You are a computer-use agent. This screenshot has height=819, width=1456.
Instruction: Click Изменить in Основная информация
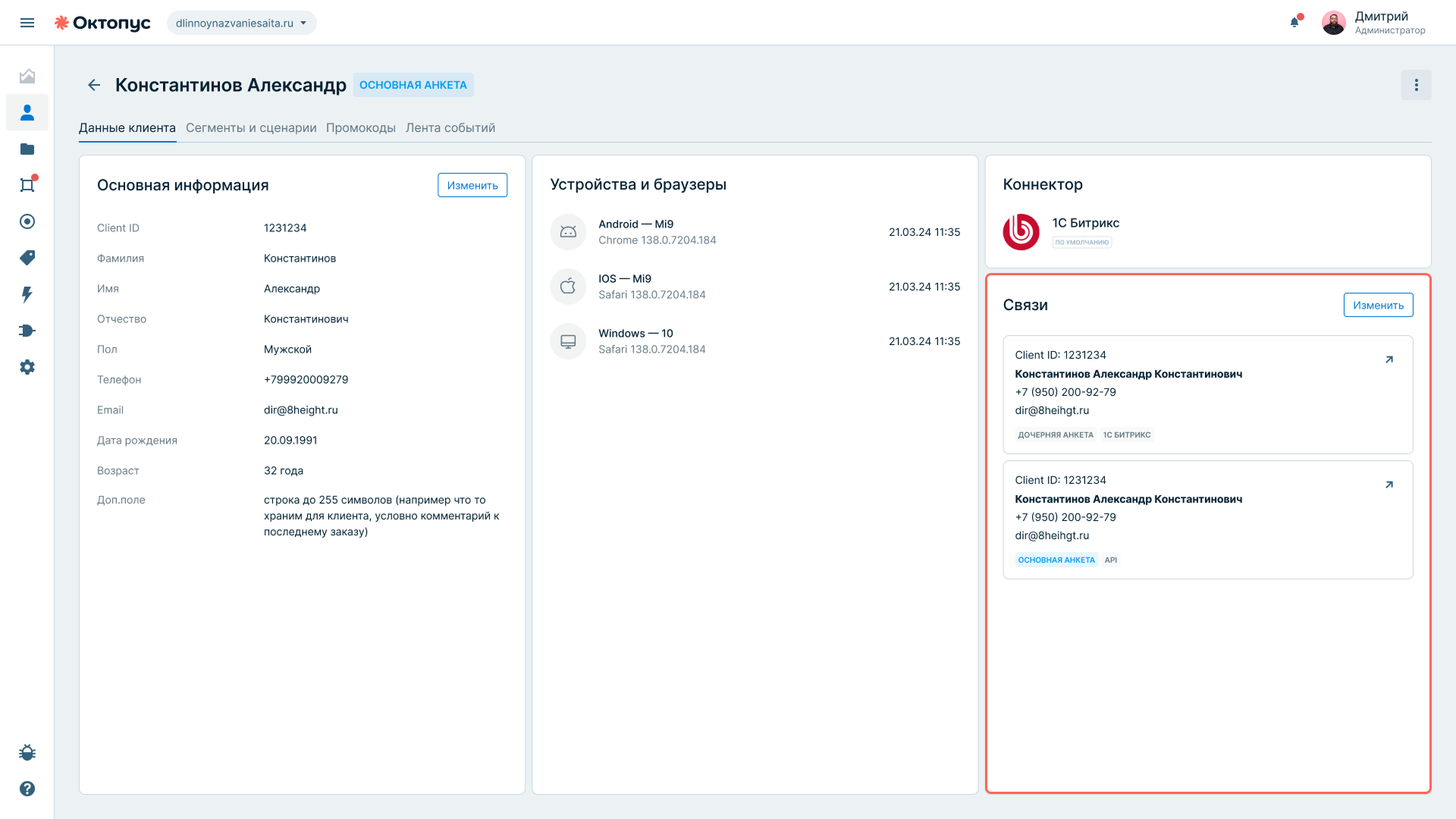click(x=472, y=185)
